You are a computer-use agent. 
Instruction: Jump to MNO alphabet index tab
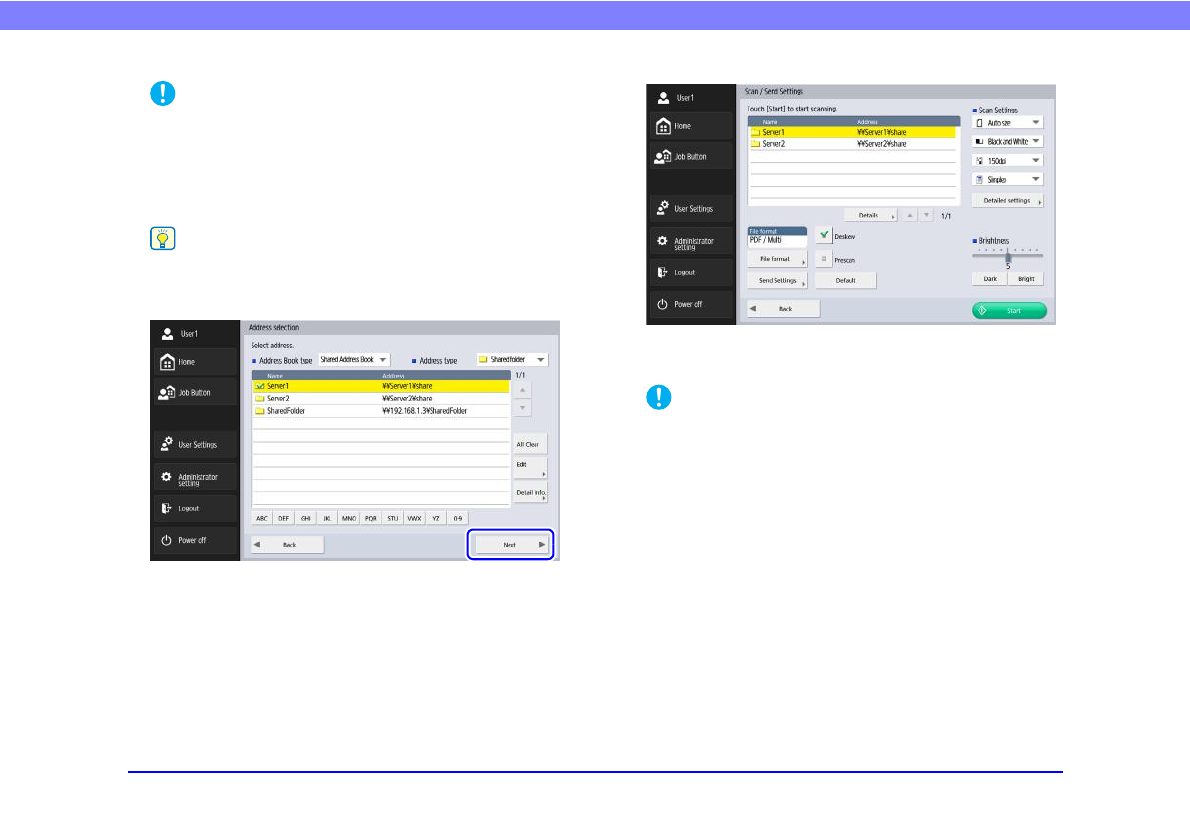pos(349,518)
